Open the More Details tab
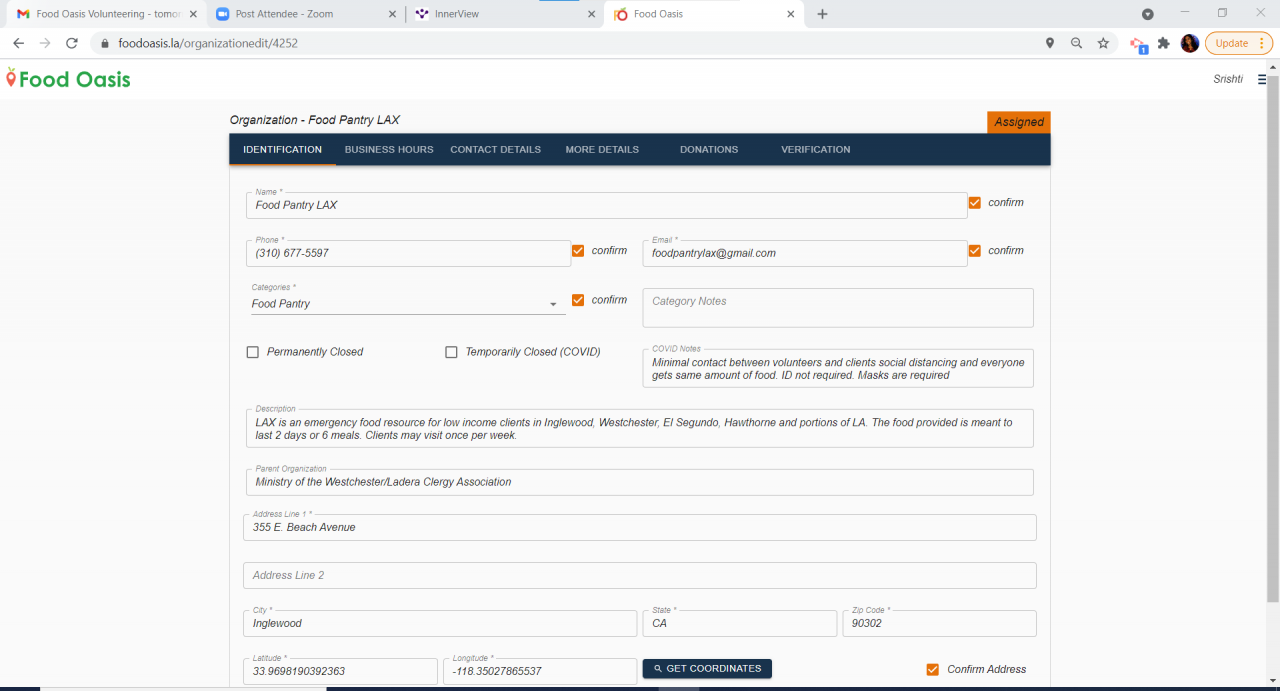The image size is (1280, 691). point(602,150)
